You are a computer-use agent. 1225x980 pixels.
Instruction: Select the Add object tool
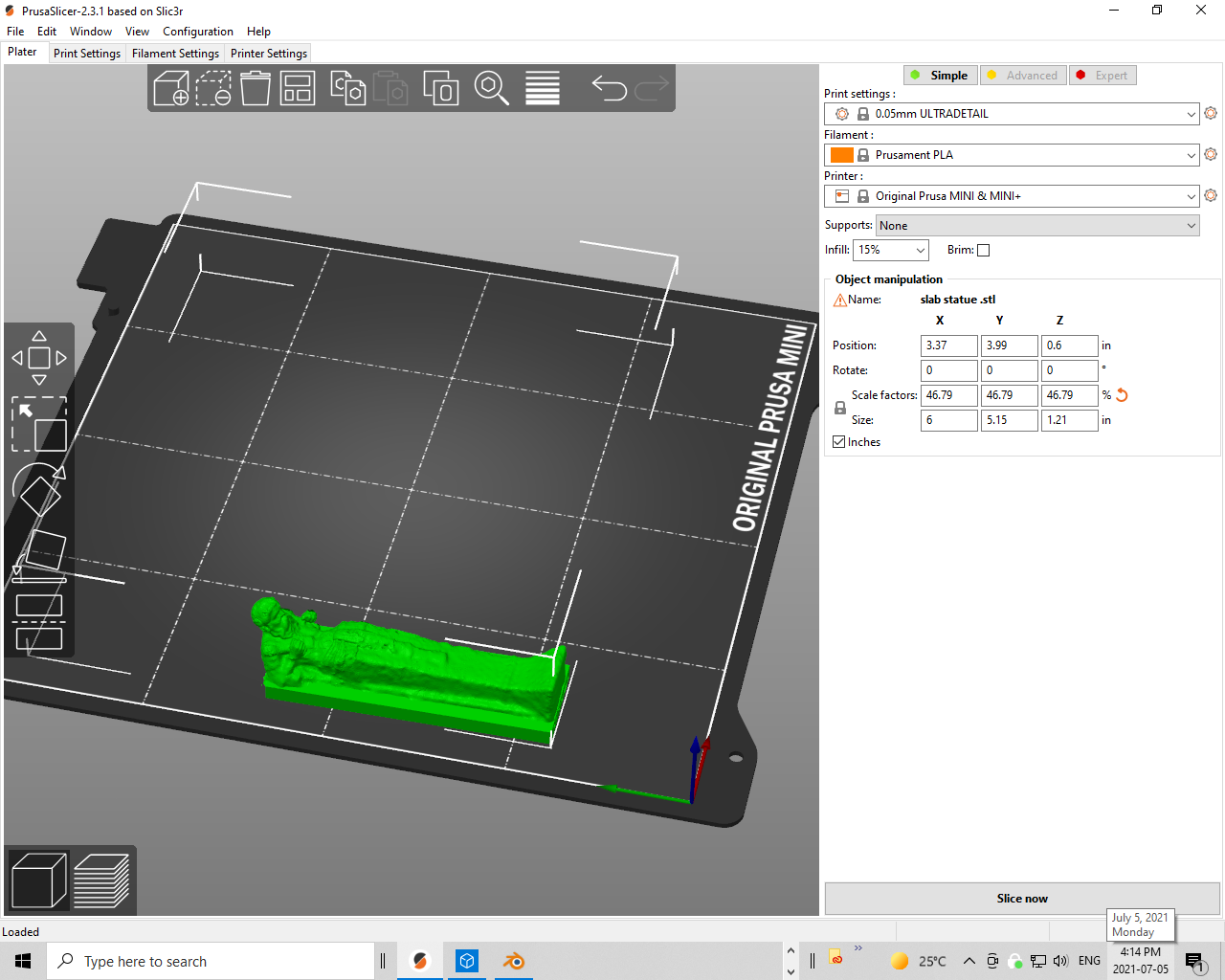(171, 87)
